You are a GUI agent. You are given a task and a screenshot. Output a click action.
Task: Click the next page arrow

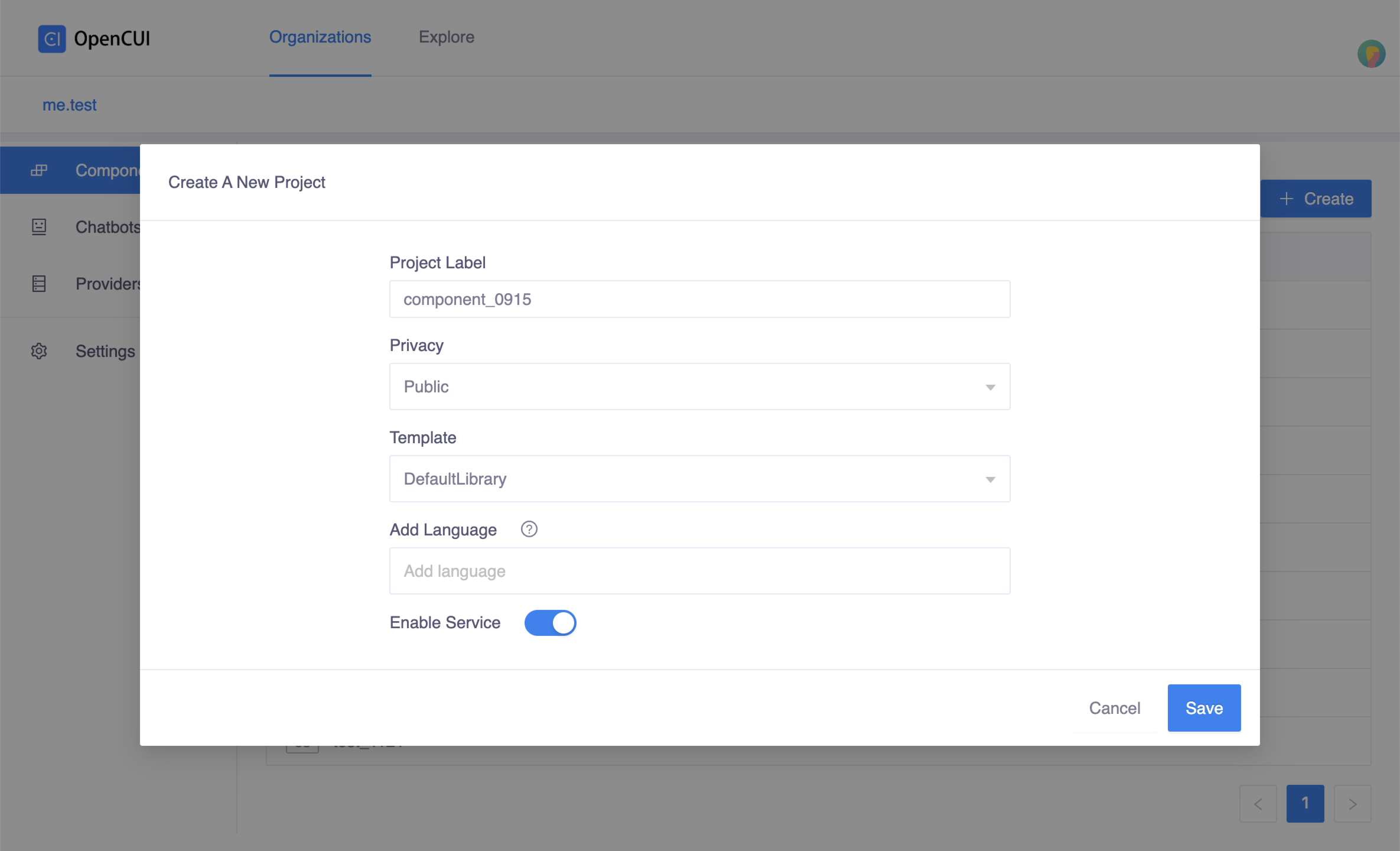click(1352, 804)
